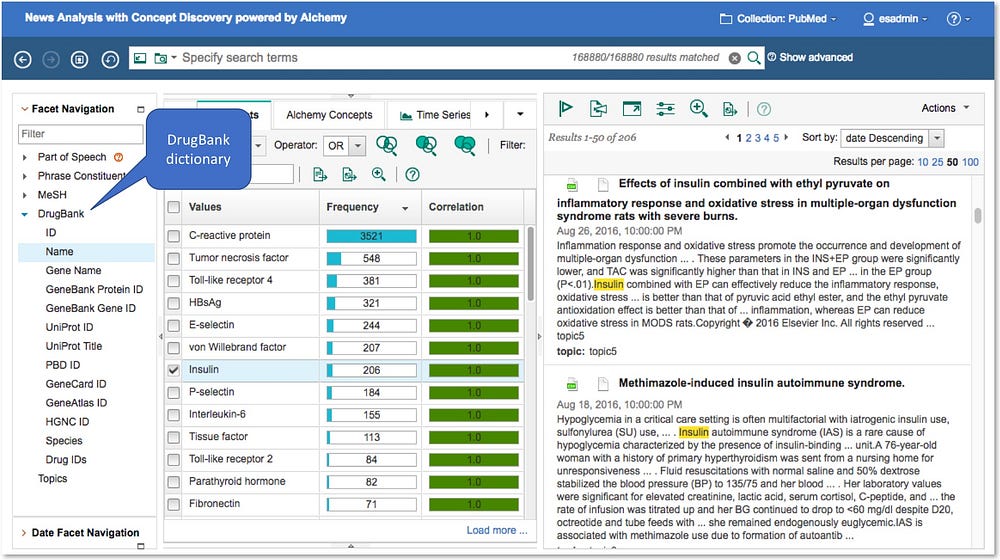Check the E-selectin checkbox
This screenshot has width=1000, height=560.
(173, 325)
